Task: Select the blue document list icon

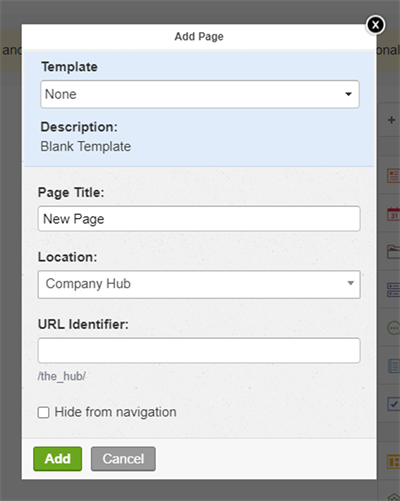Action: click(394, 366)
